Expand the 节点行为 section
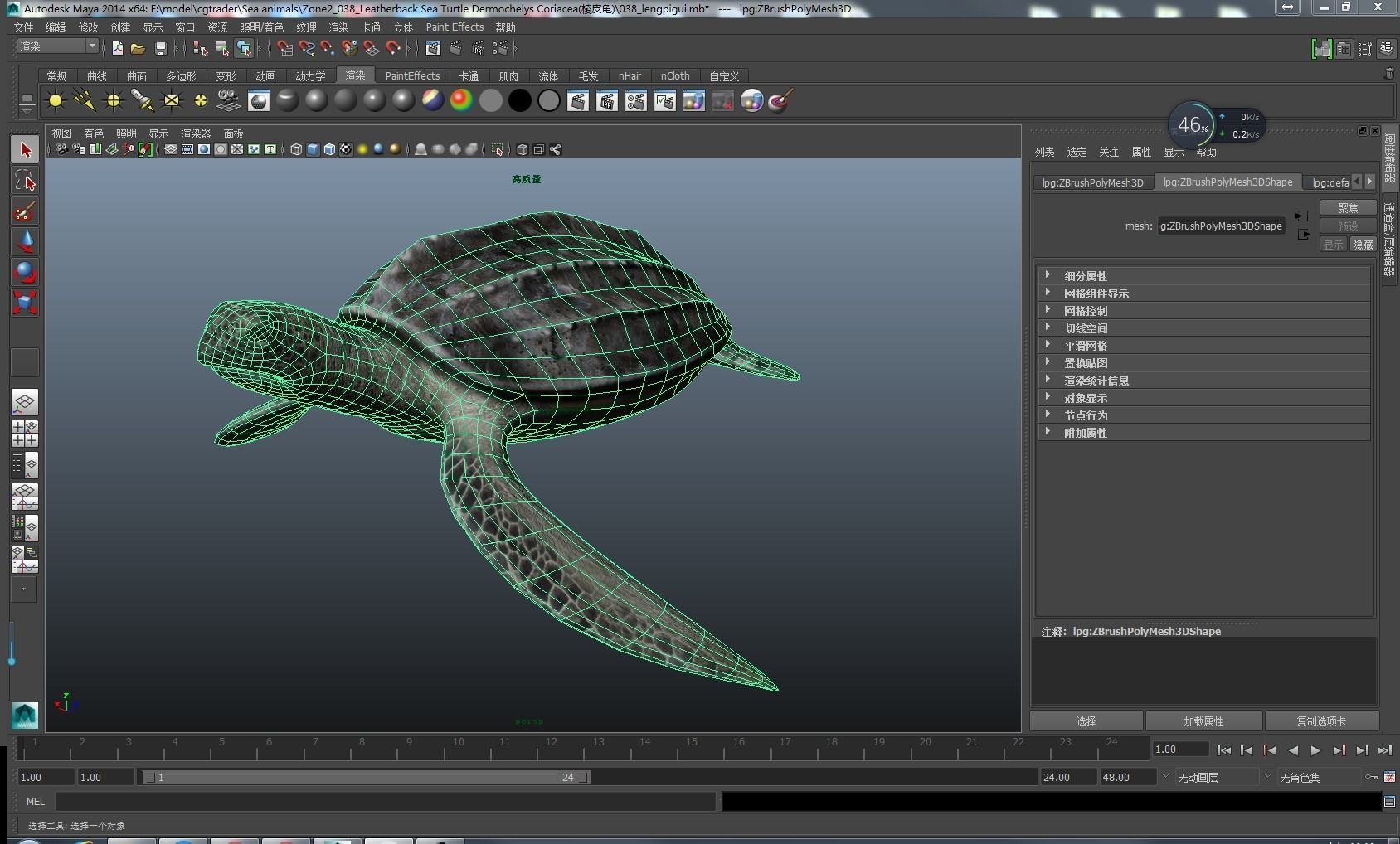Image resolution: width=1400 pixels, height=844 pixels. point(1203,415)
